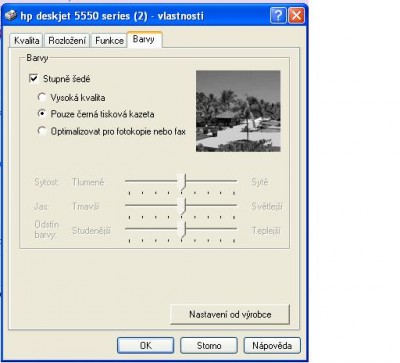Screen dimensions: 400x363
Task: Click the printer icon in title bar
Action: click(x=11, y=15)
